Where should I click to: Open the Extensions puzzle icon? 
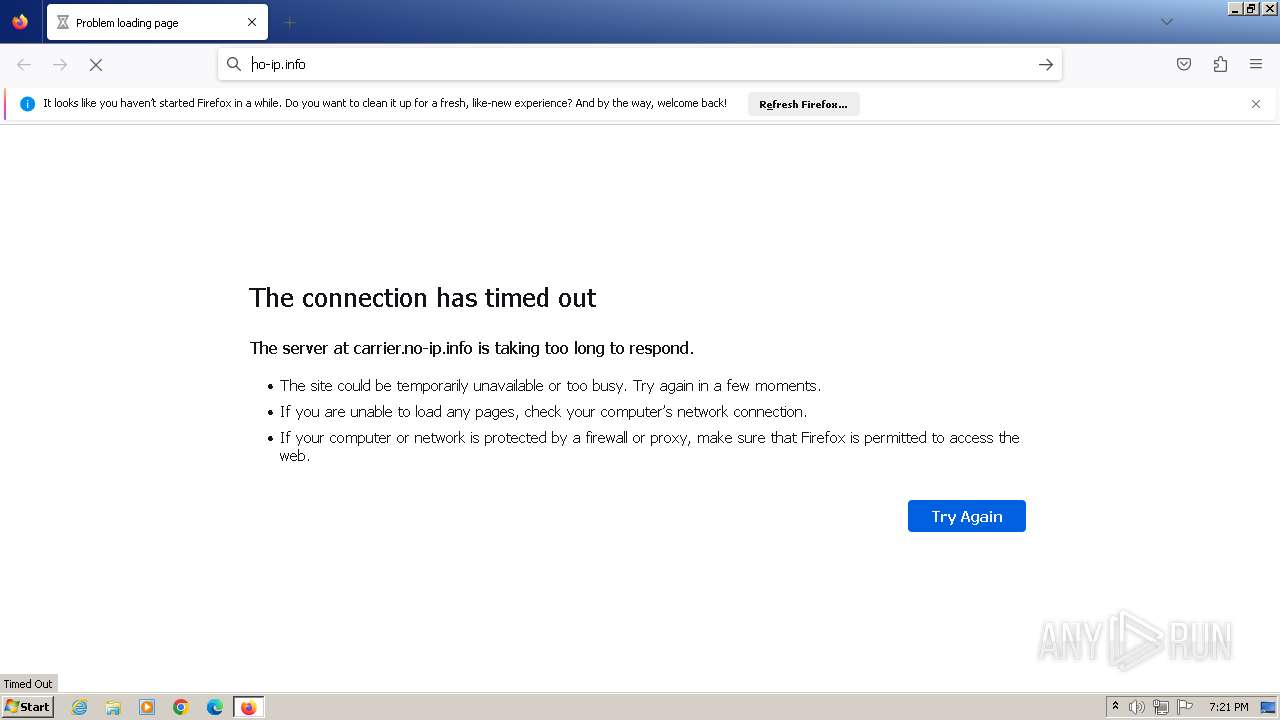(1220, 64)
